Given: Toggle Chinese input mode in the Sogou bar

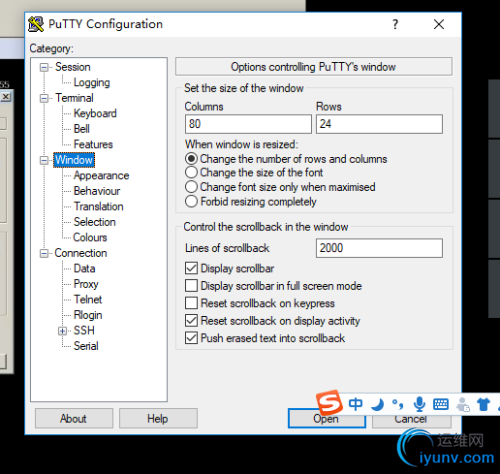Looking at the screenshot, I should coord(355,404).
